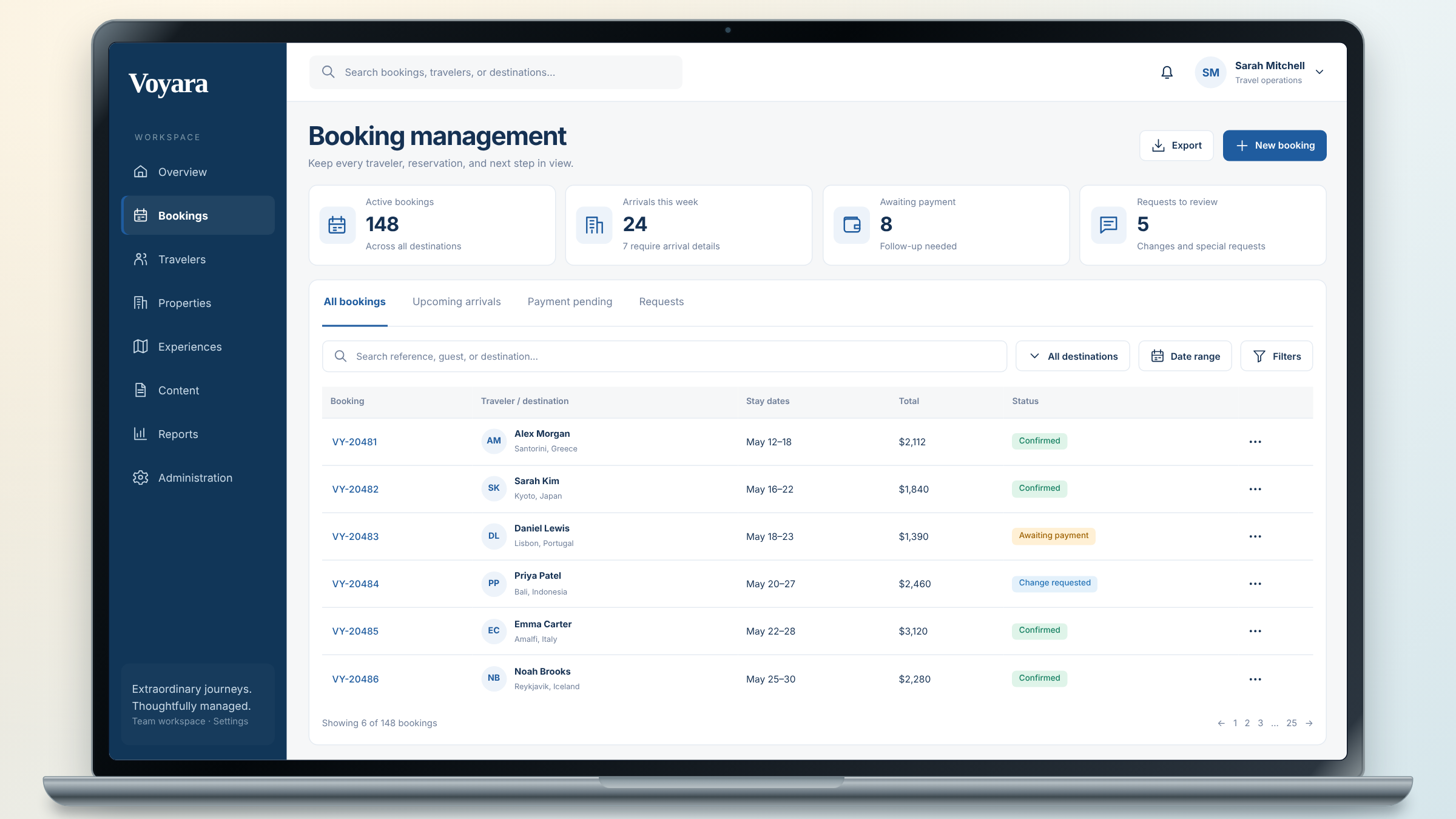
Task: Switch to the Upcoming arrivals tab
Action: [x=457, y=302]
